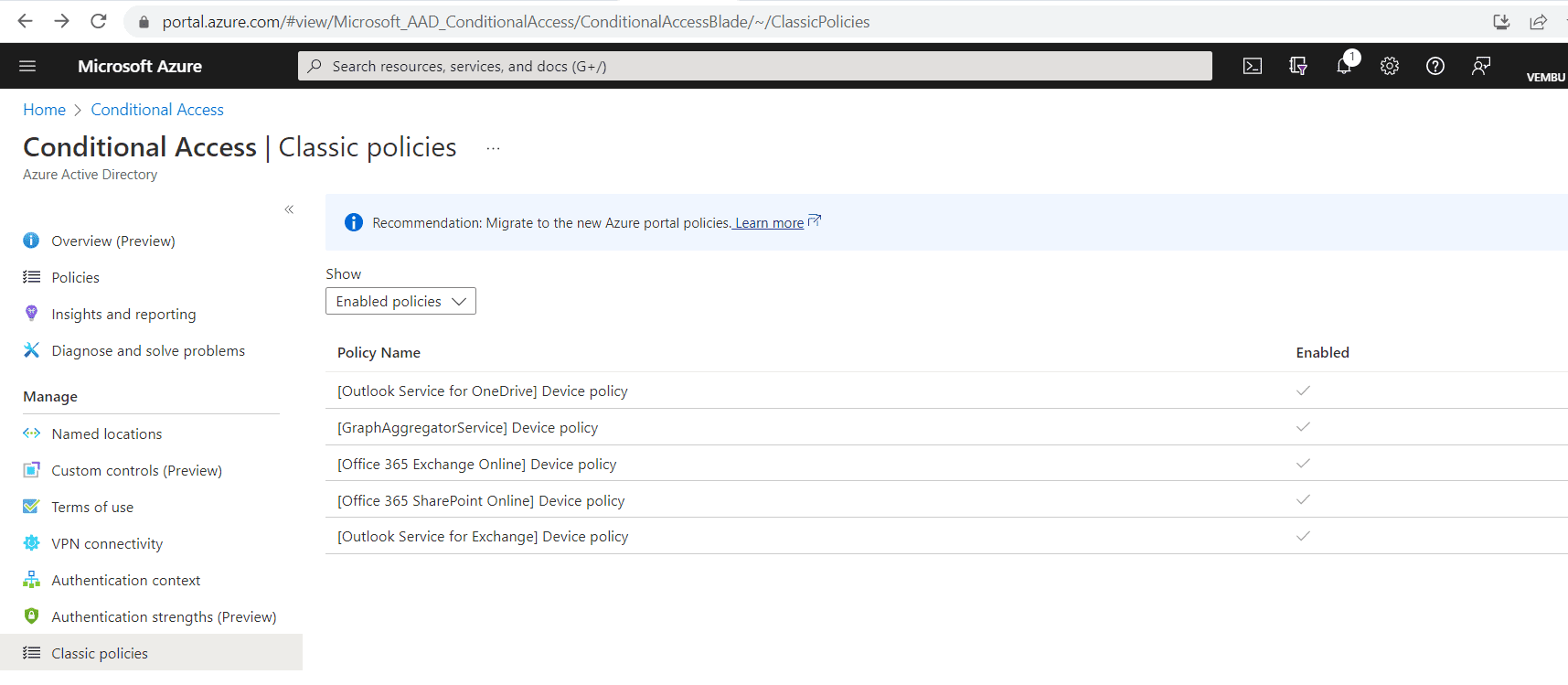1568x685 pixels.
Task: Collapse the left navigation pane
Action: point(289,209)
